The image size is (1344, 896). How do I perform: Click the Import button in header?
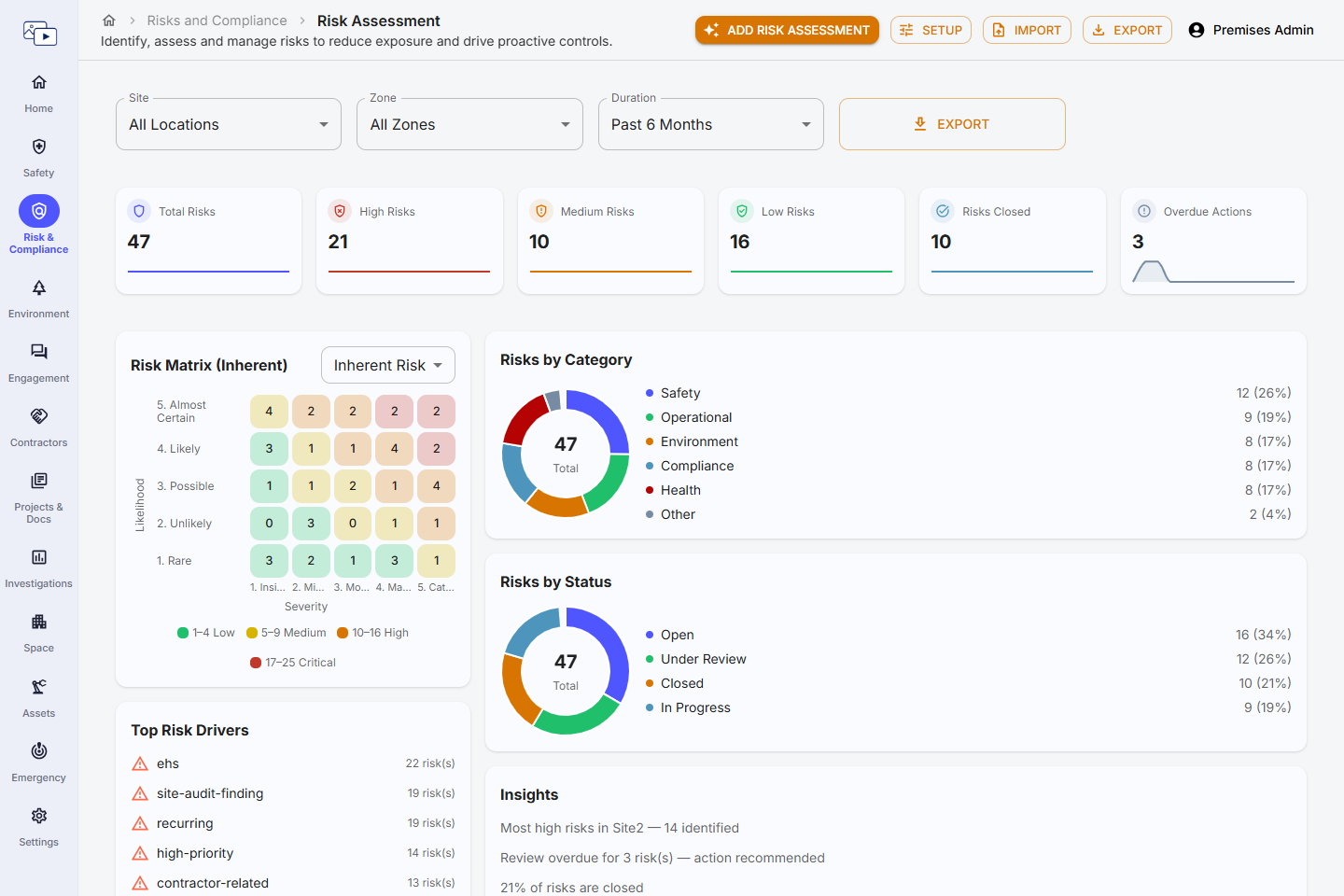(x=1027, y=30)
